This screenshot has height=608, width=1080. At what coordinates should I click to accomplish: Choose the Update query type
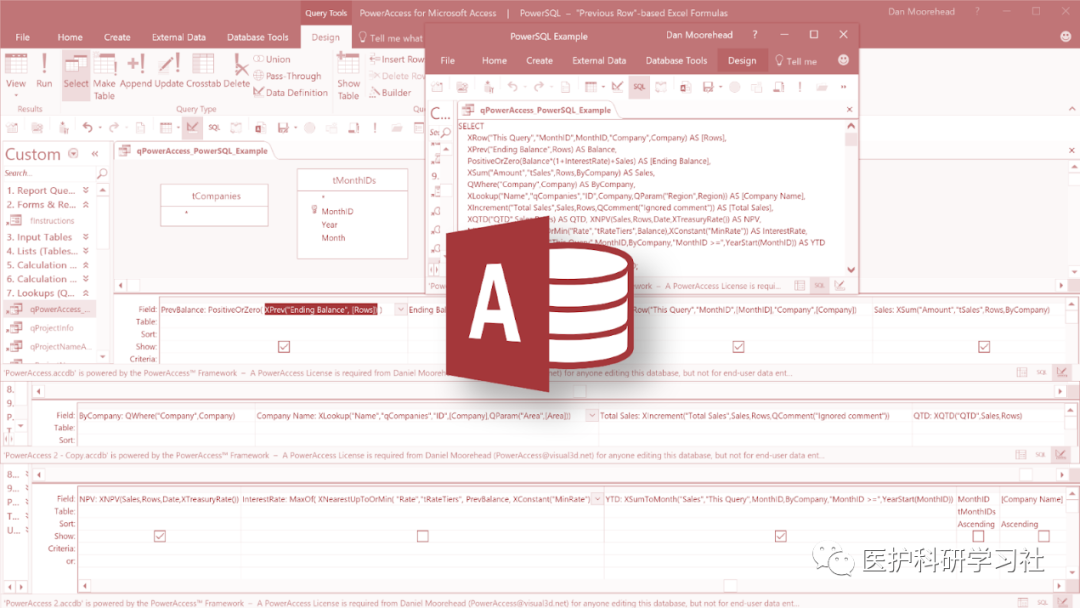[169, 71]
